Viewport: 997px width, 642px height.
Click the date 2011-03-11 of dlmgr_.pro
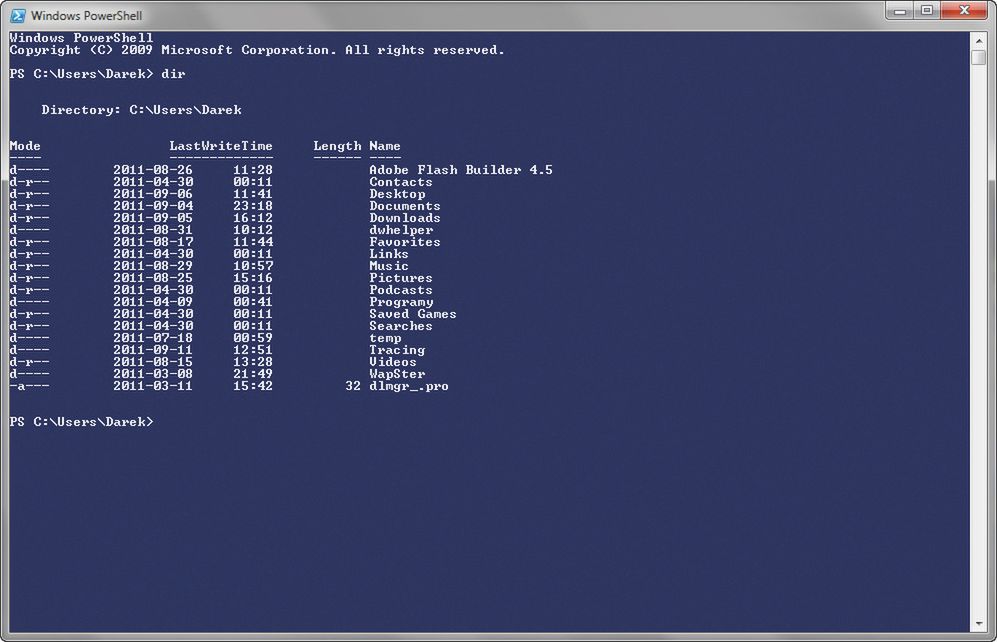[x=153, y=386]
